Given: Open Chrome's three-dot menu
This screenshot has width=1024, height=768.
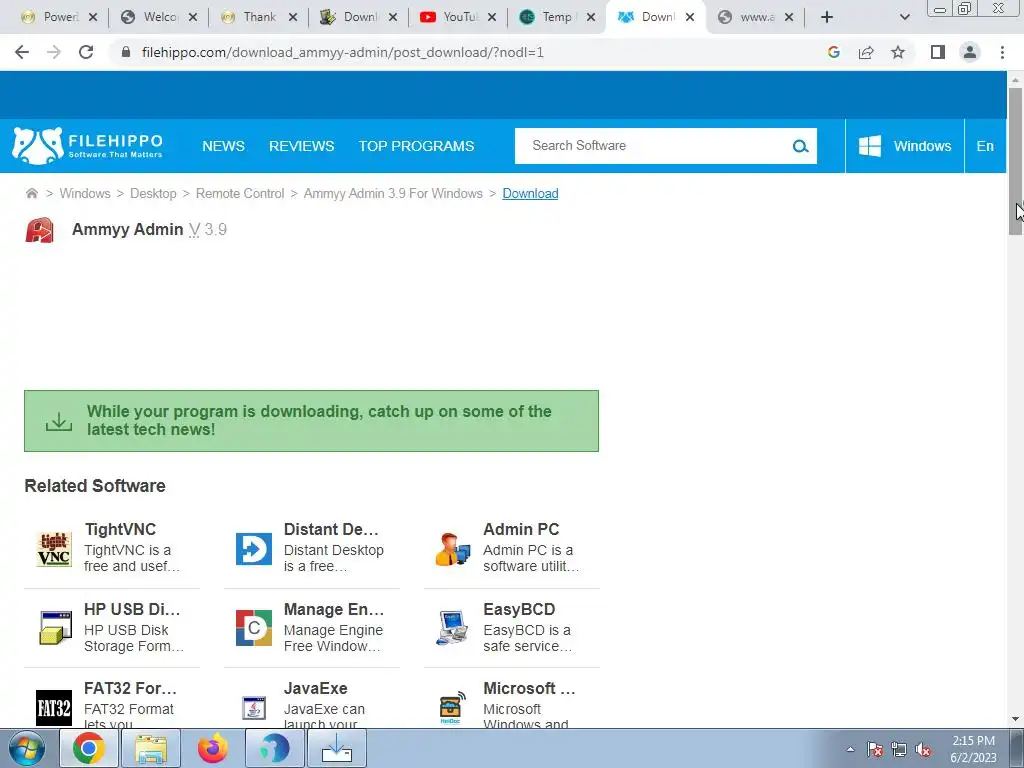Looking at the screenshot, I should (x=1002, y=52).
